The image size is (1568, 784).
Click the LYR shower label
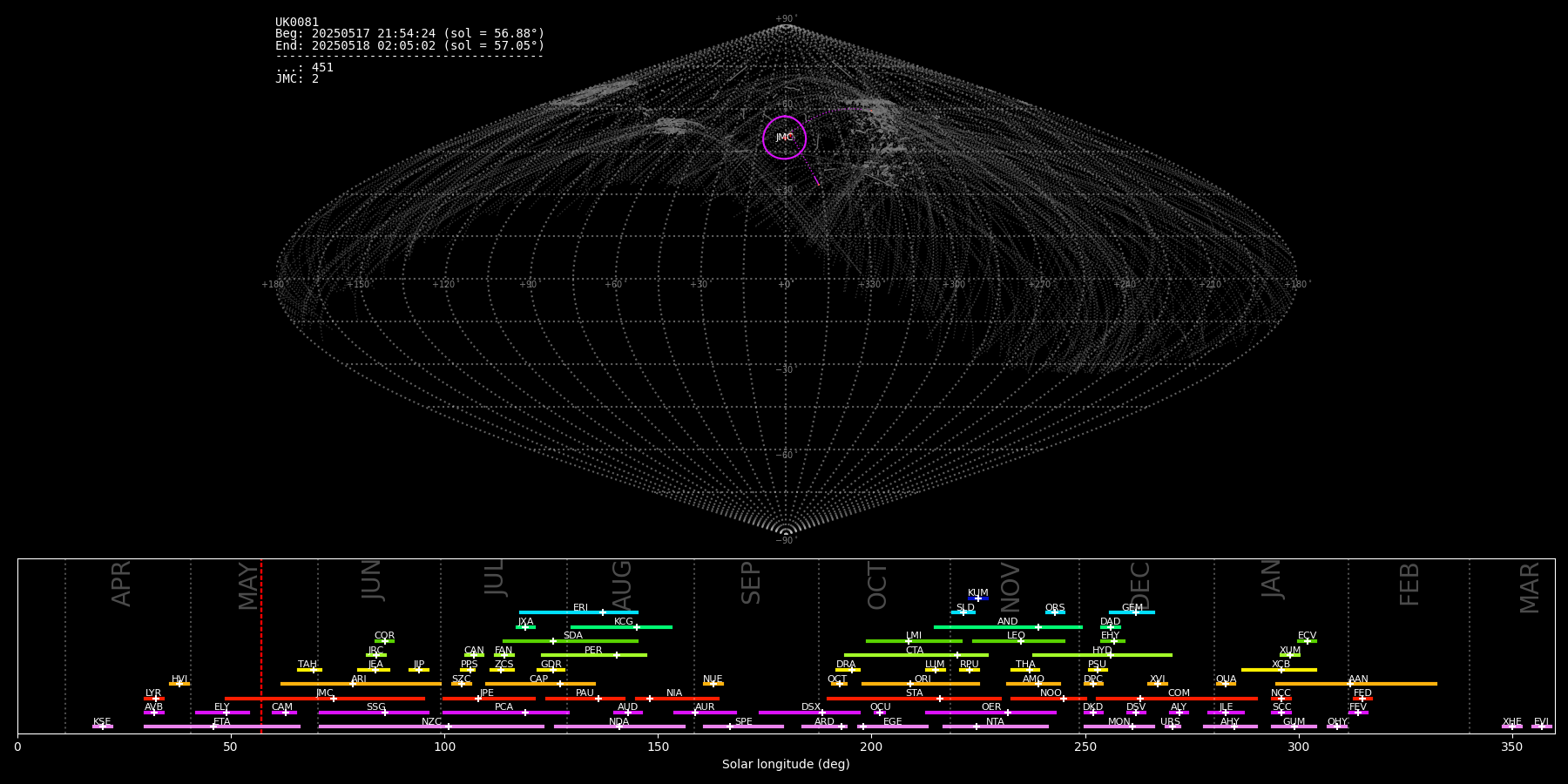(153, 693)
